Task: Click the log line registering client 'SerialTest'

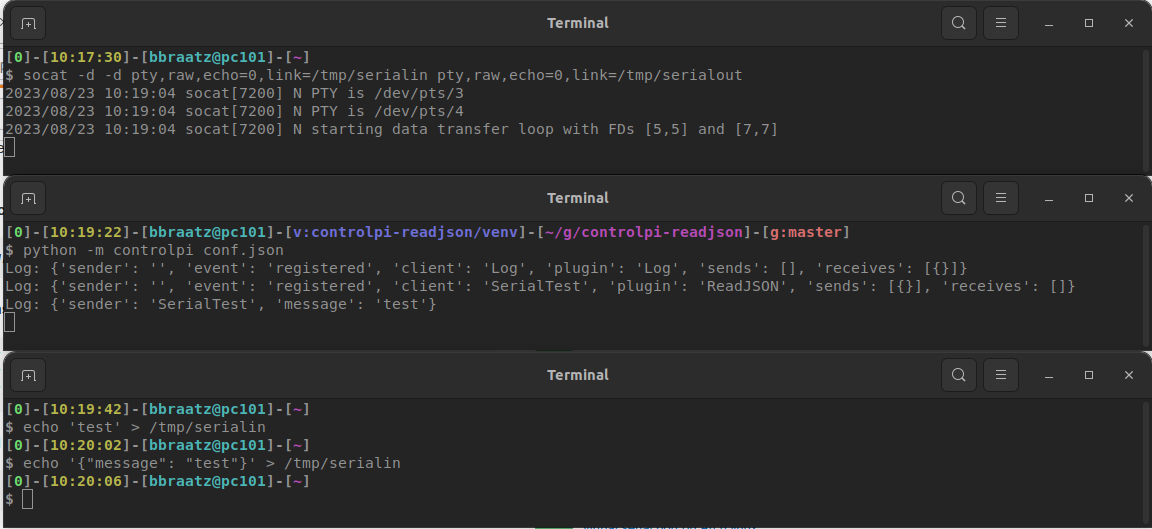Action: point(540,287)
